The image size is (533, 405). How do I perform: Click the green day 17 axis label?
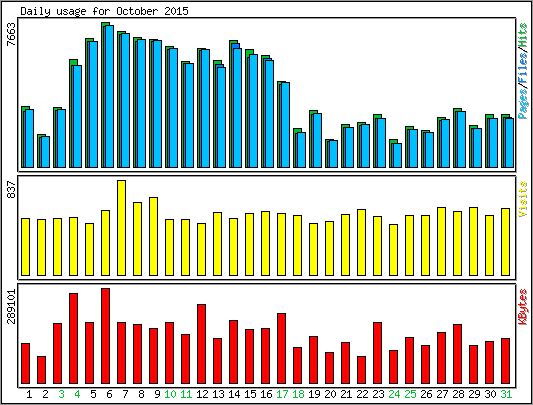point(282,394)
